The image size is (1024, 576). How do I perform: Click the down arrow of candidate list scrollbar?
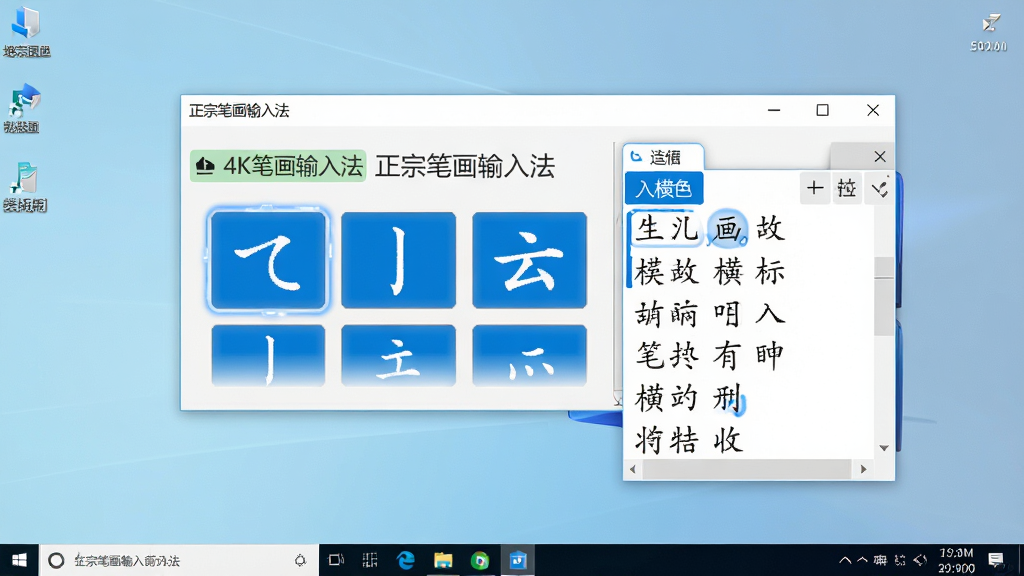[884, 448]
